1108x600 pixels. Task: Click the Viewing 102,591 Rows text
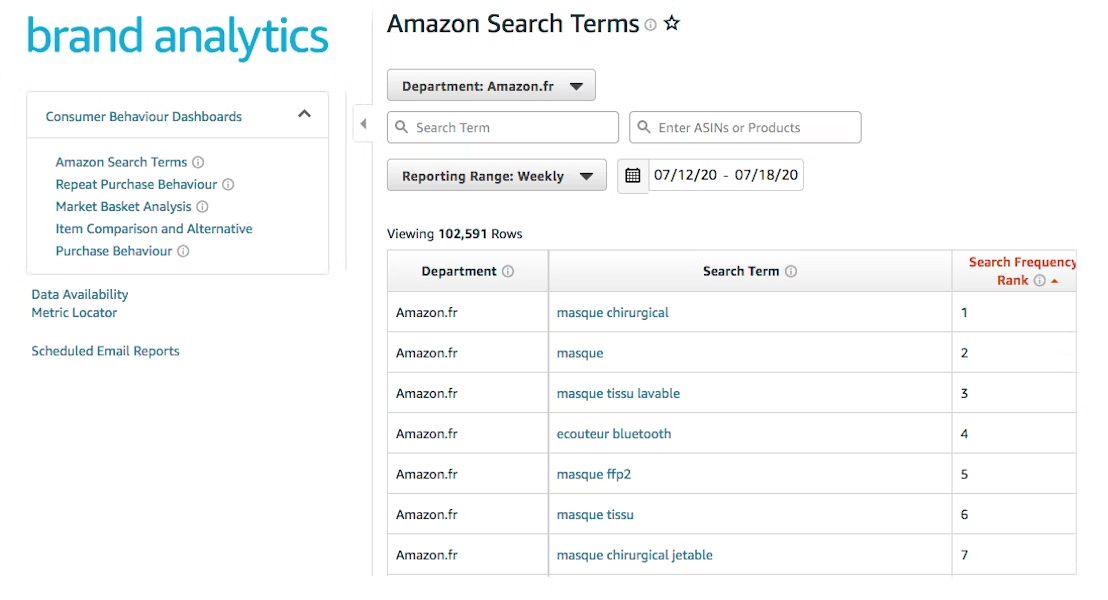pos(454,234)
